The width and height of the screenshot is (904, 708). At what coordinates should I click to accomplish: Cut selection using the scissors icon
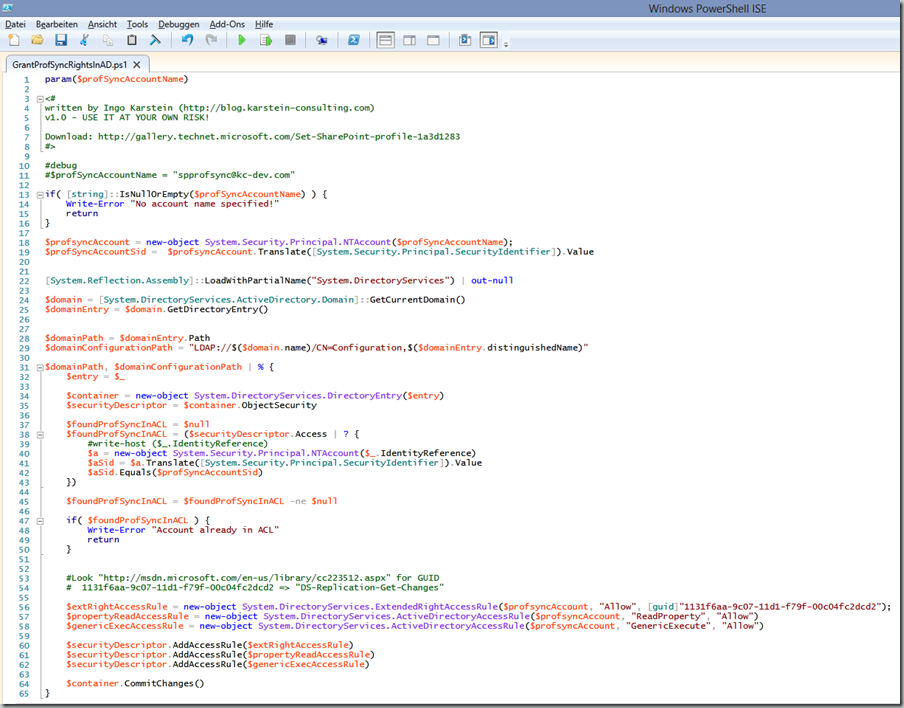coord(84,40)
